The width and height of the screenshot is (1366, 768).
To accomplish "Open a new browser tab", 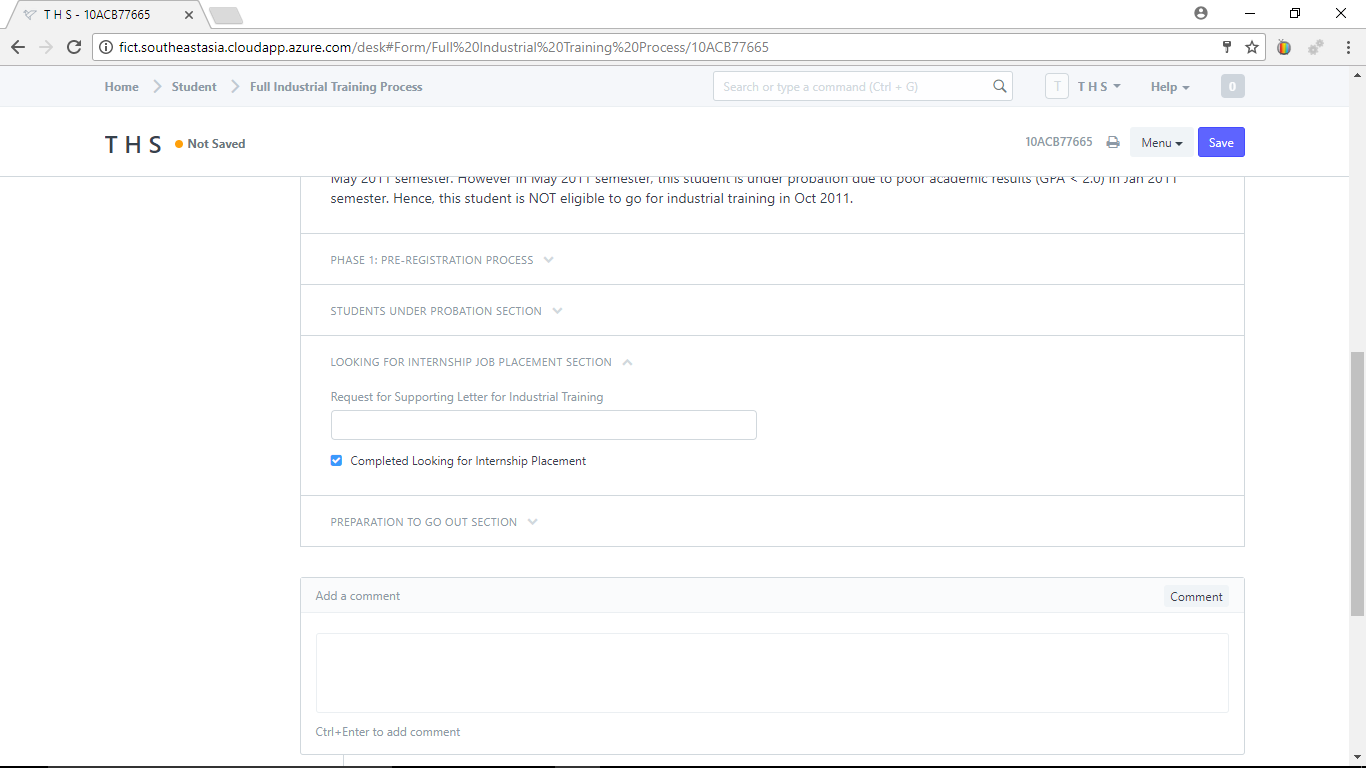I will [226, 15].
